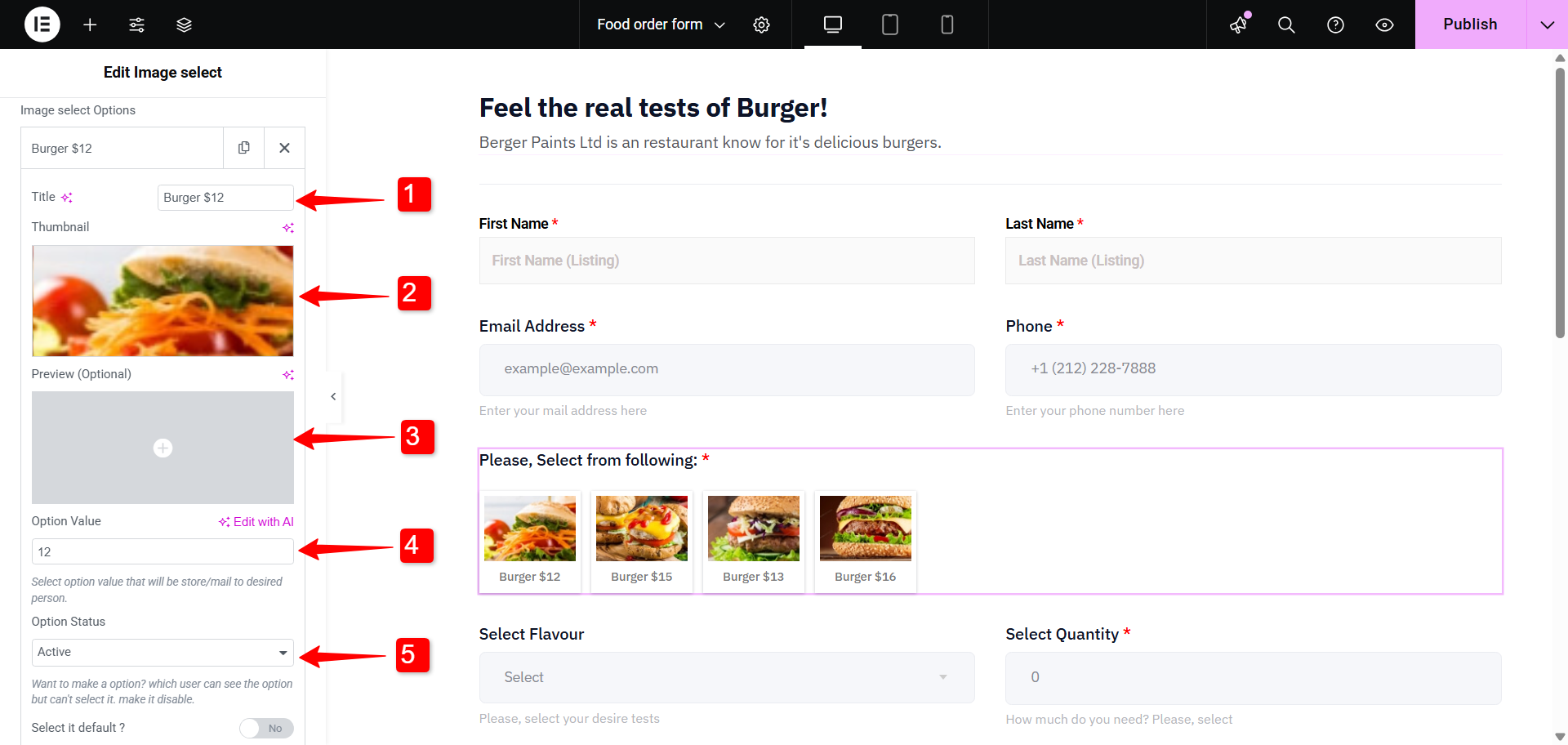1568x745 pixels.
Task: Open the structure layers icon
Action: 184,25
